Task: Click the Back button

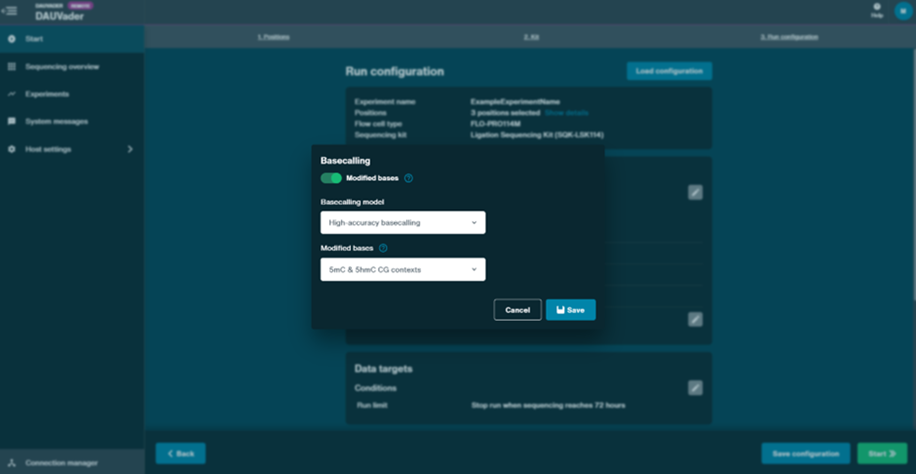Action: [x=181, y=454]
